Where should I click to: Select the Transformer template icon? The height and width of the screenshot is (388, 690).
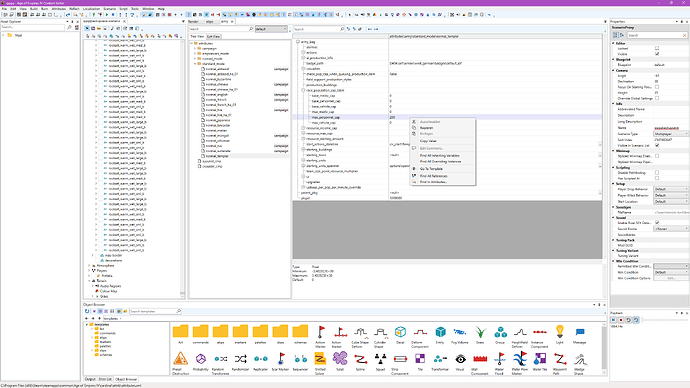coord(440,359)
